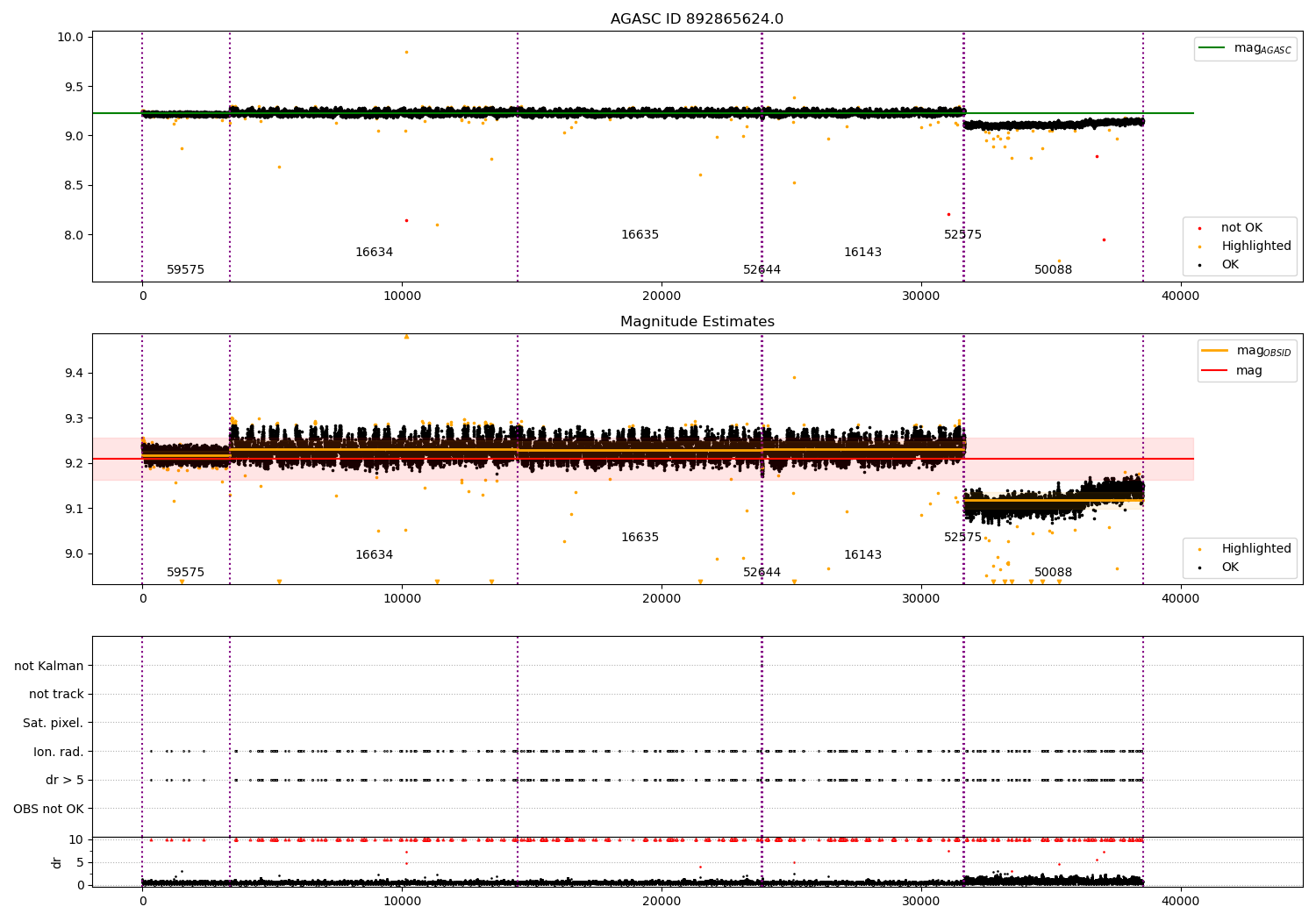Click the 'dr > 5' row label

click(65, 781)
